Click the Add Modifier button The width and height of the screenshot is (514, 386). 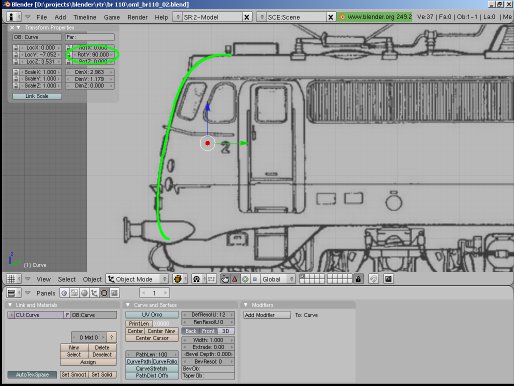(267, 315)
